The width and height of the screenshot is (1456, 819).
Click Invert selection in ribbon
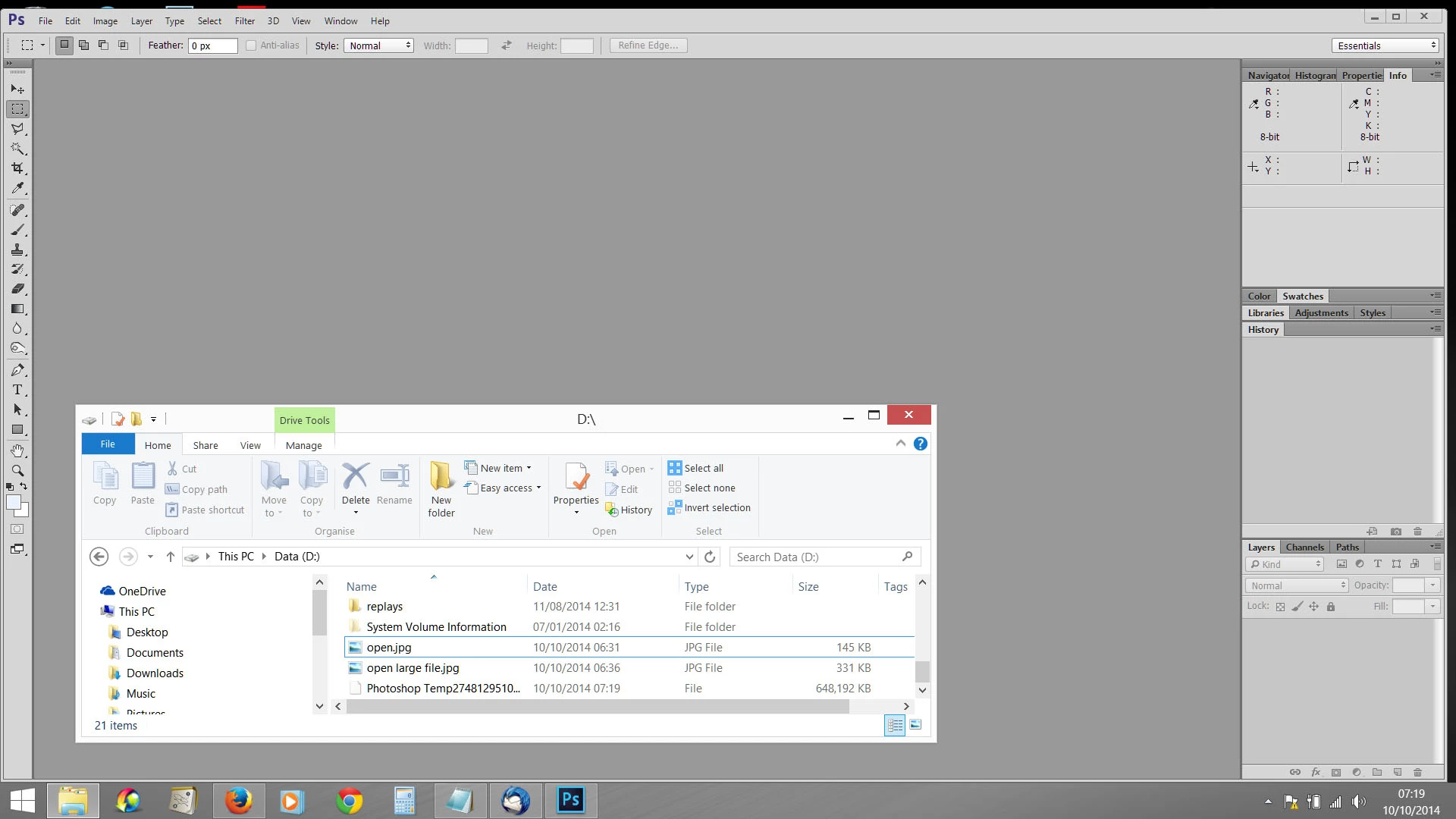pos(717,507)
